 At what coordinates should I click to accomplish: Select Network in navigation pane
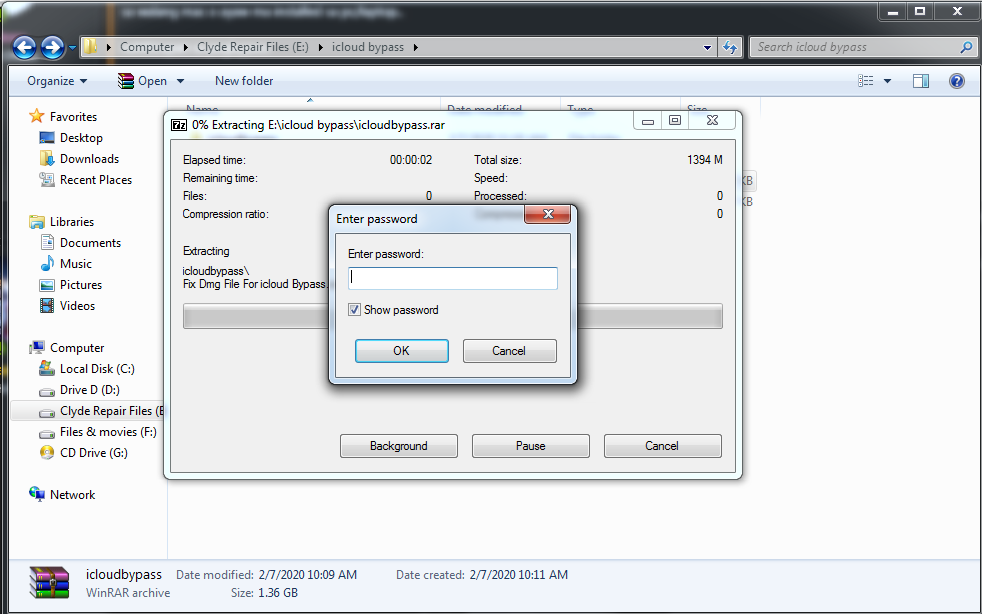tap(73, 495)
